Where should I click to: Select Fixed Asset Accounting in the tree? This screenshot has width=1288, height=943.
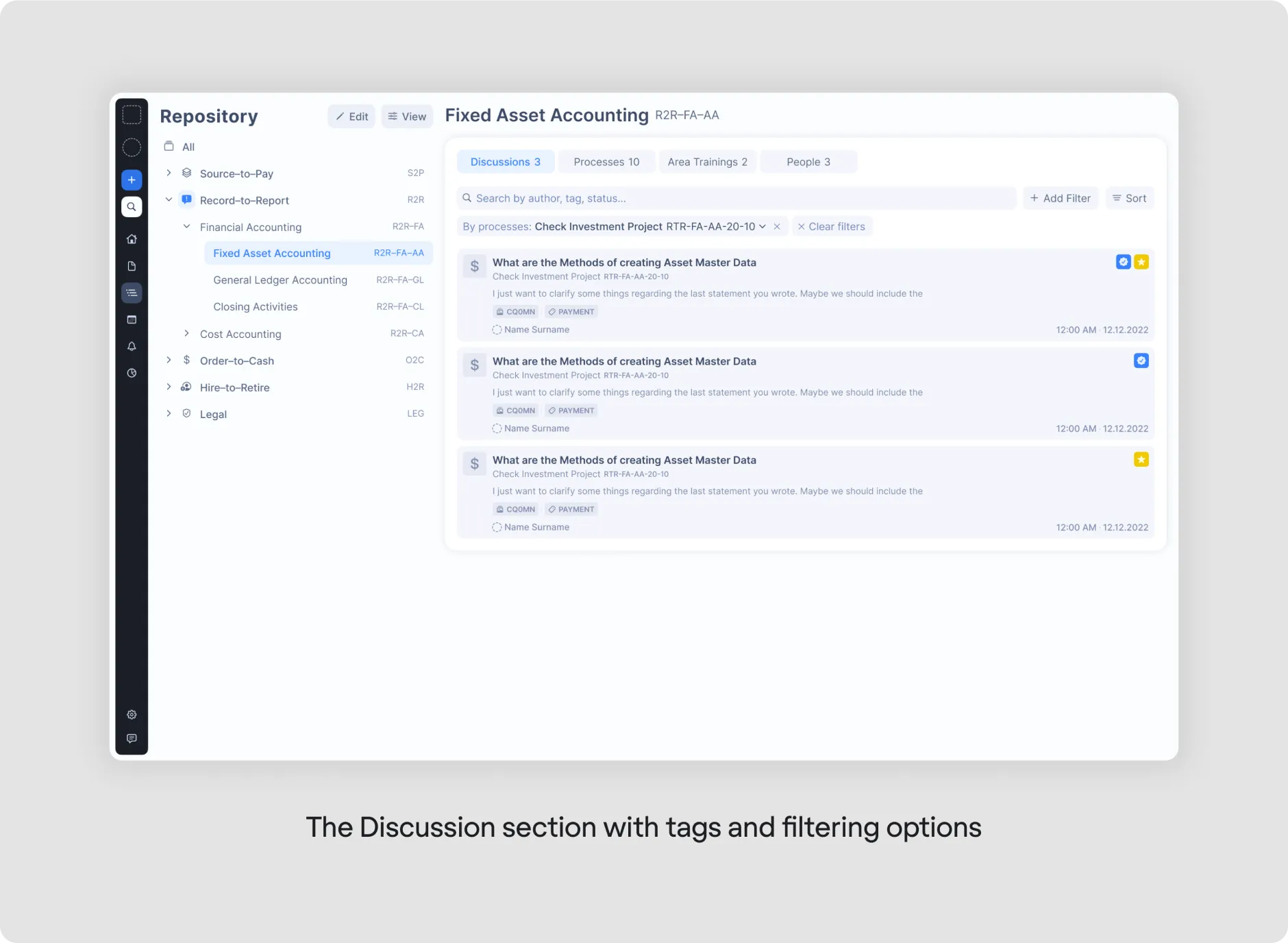coord(319,253)
